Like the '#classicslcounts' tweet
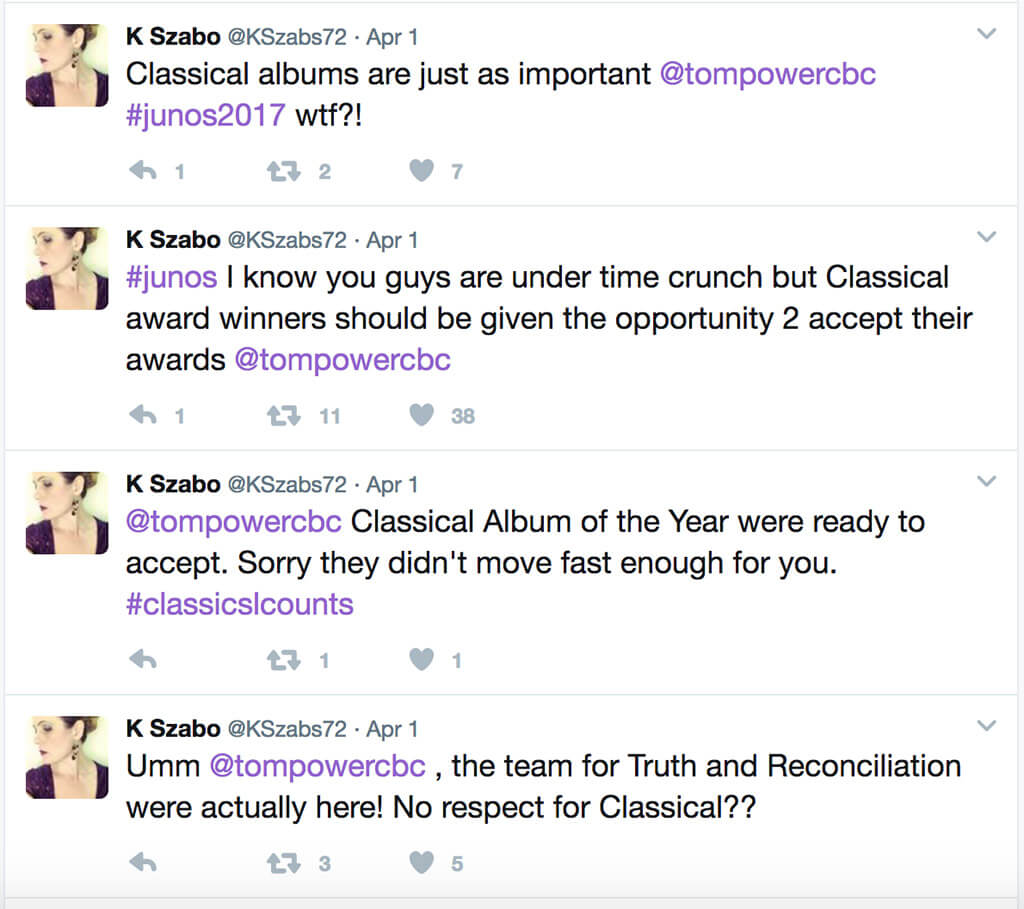This screenshot has height=909, width=1024. (423, 660)
